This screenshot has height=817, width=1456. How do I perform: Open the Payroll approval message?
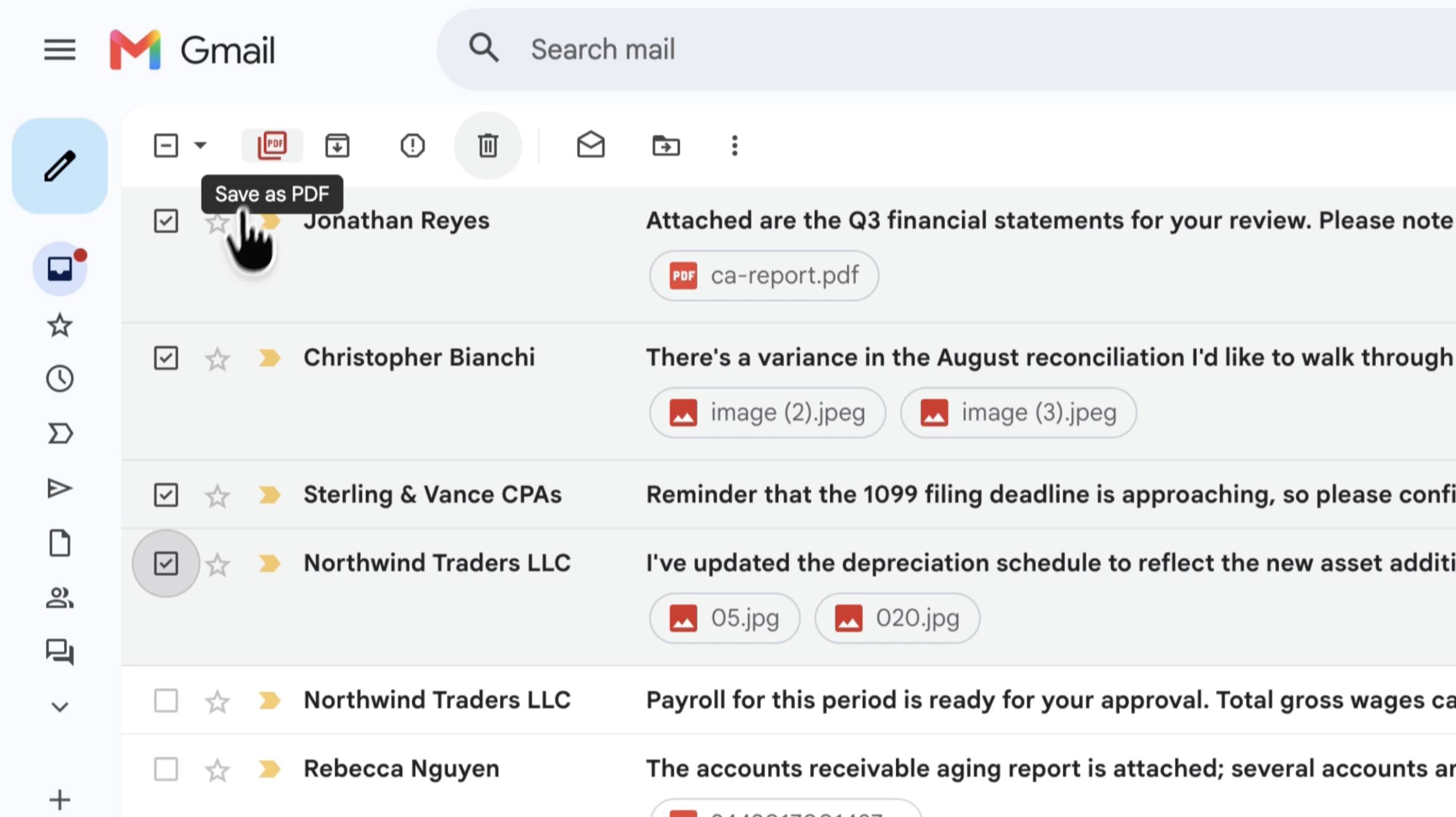(x=1050, y=700)
